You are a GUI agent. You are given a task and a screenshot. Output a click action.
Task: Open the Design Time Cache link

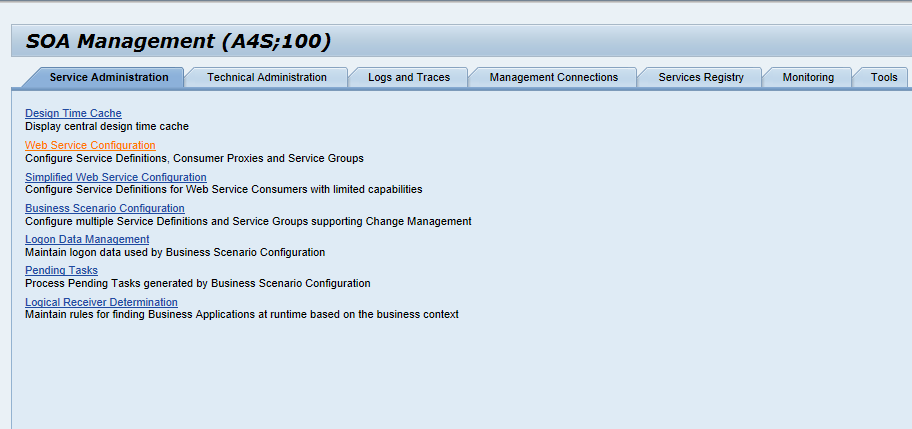coord(73,114)
